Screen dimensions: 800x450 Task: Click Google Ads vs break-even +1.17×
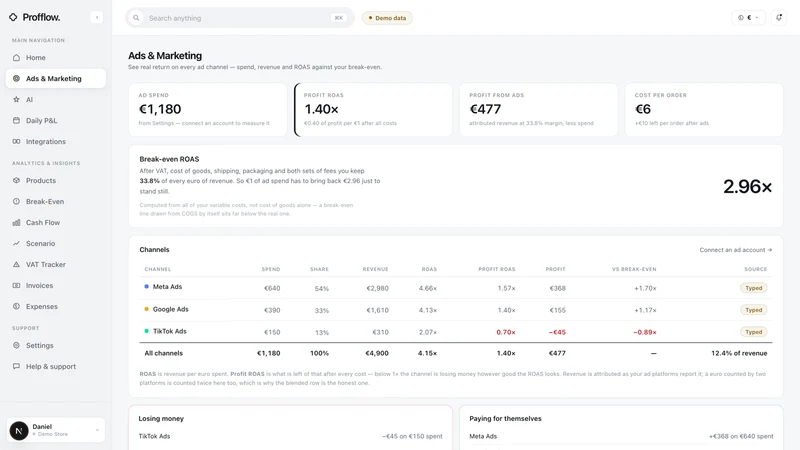pyautogui.click(x=645, y=310)
